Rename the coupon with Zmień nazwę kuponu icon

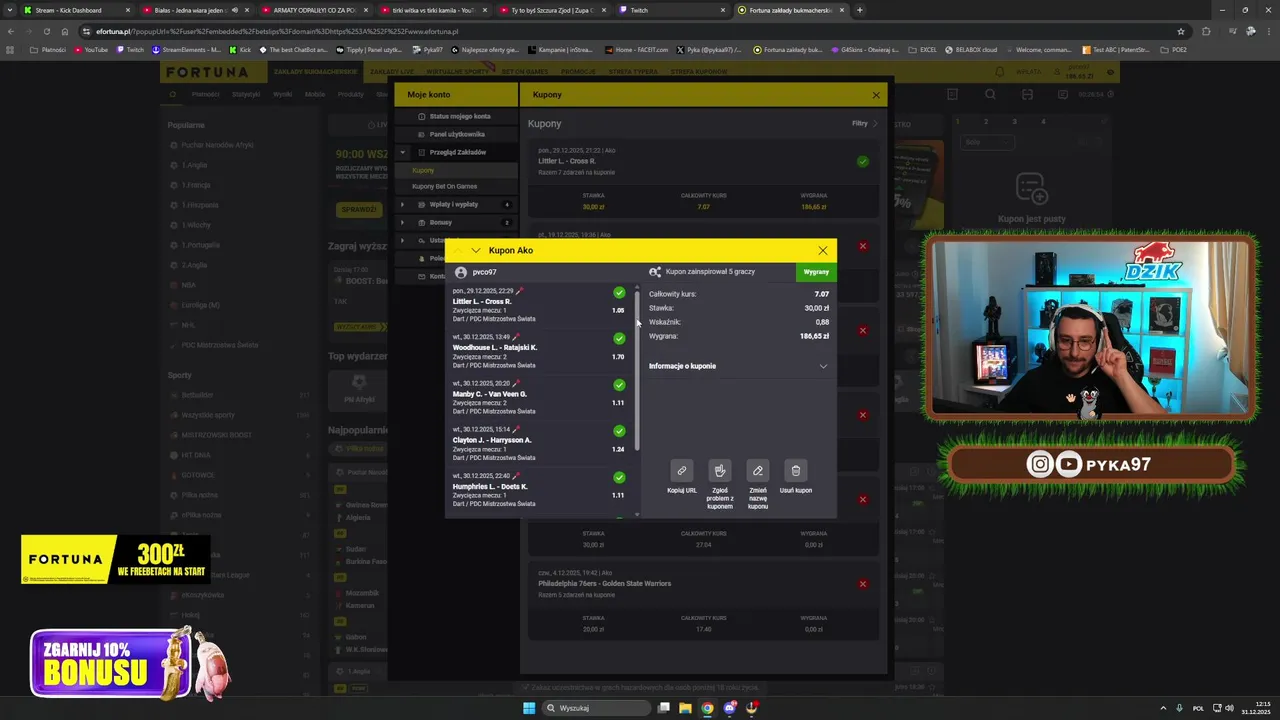[x=758, y=471]
